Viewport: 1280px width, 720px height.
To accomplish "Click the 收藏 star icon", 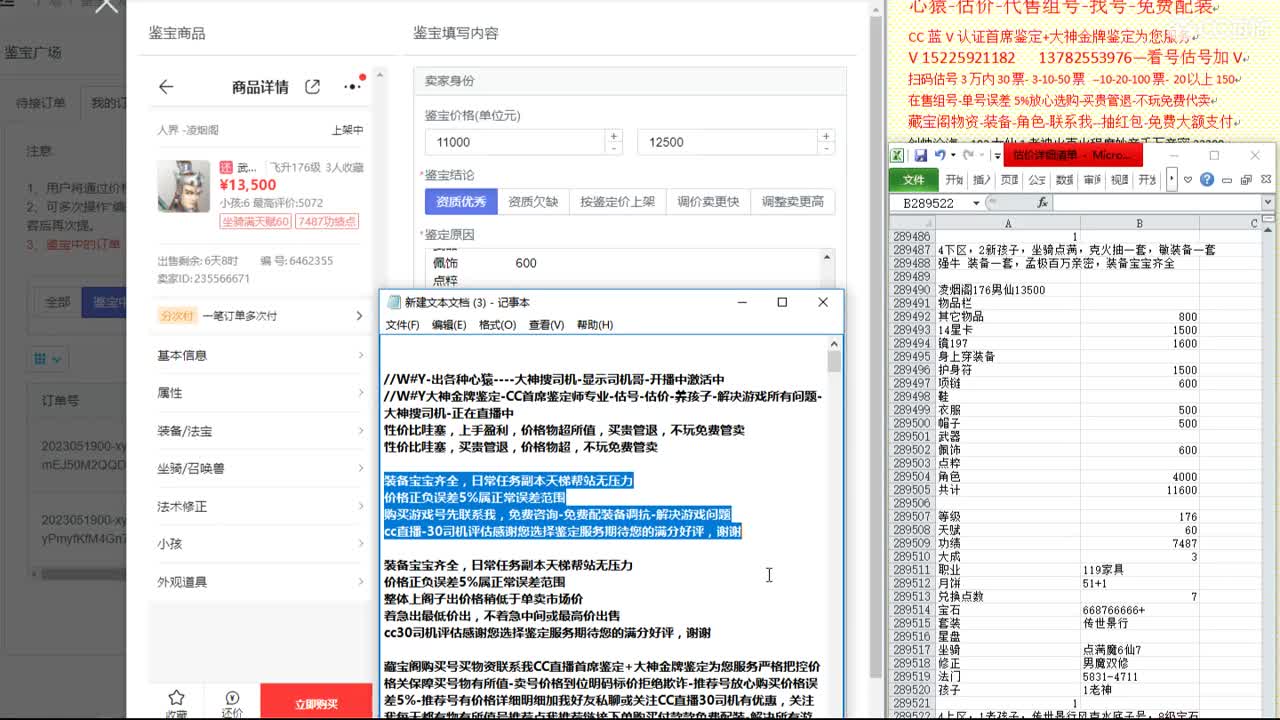I will click(176, 697).
